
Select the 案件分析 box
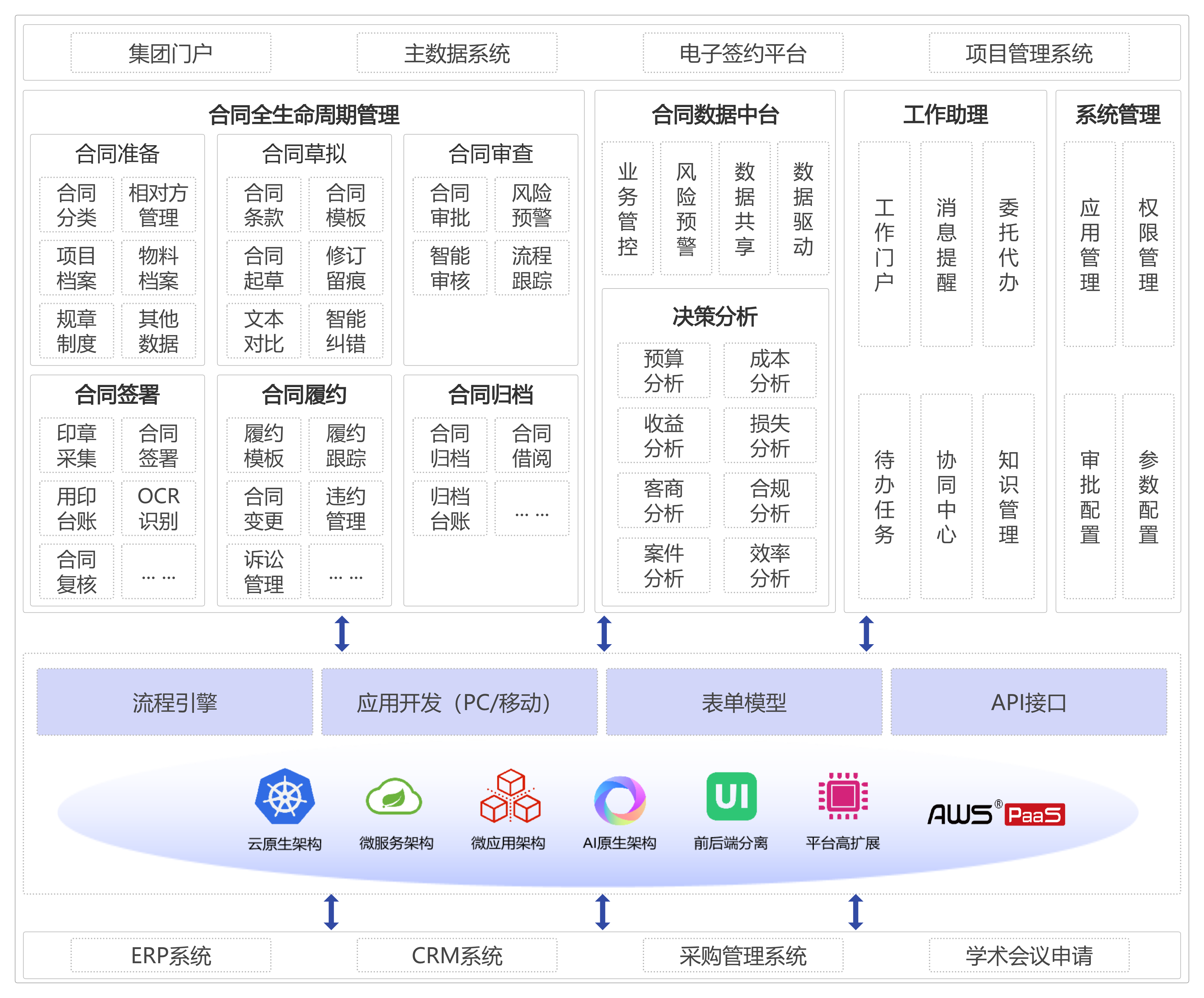(x=663, y=565)
